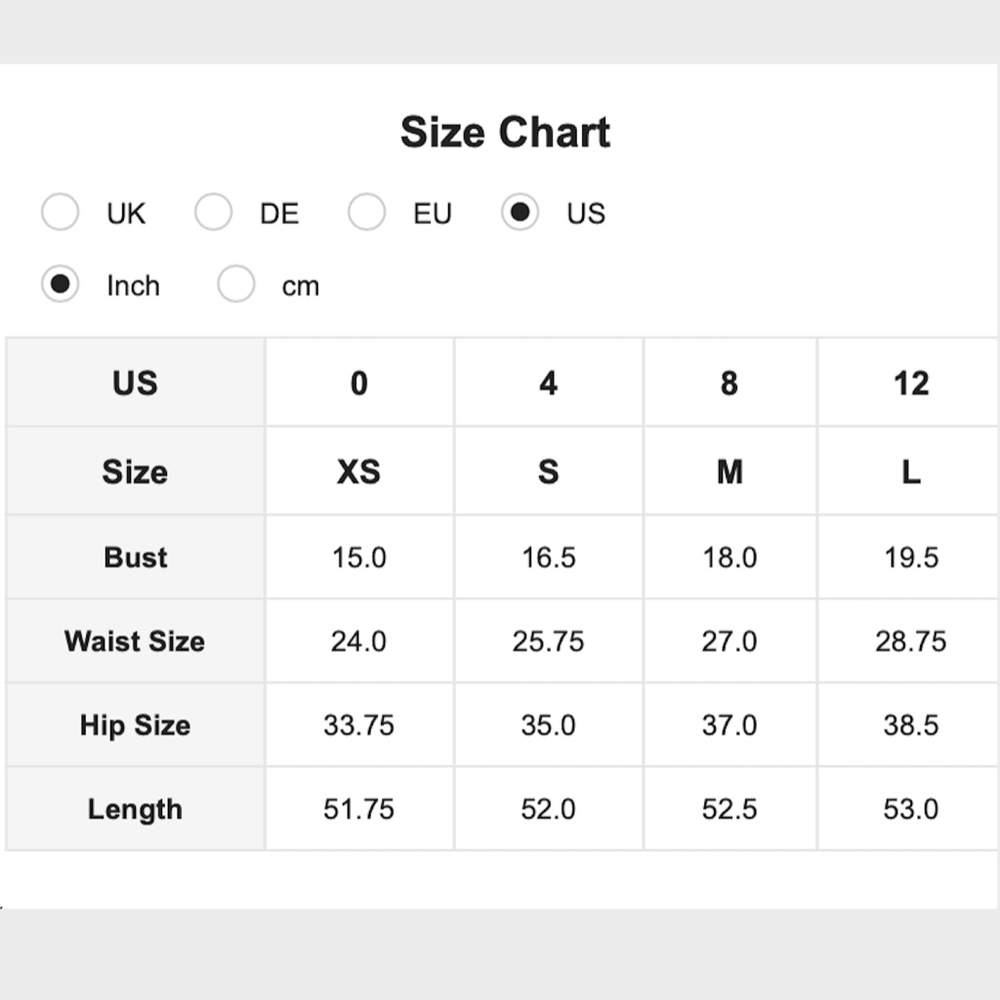1000x1000 pixels.
Task: Click the 38.5 hip value
Action: [x=911, y=725]
